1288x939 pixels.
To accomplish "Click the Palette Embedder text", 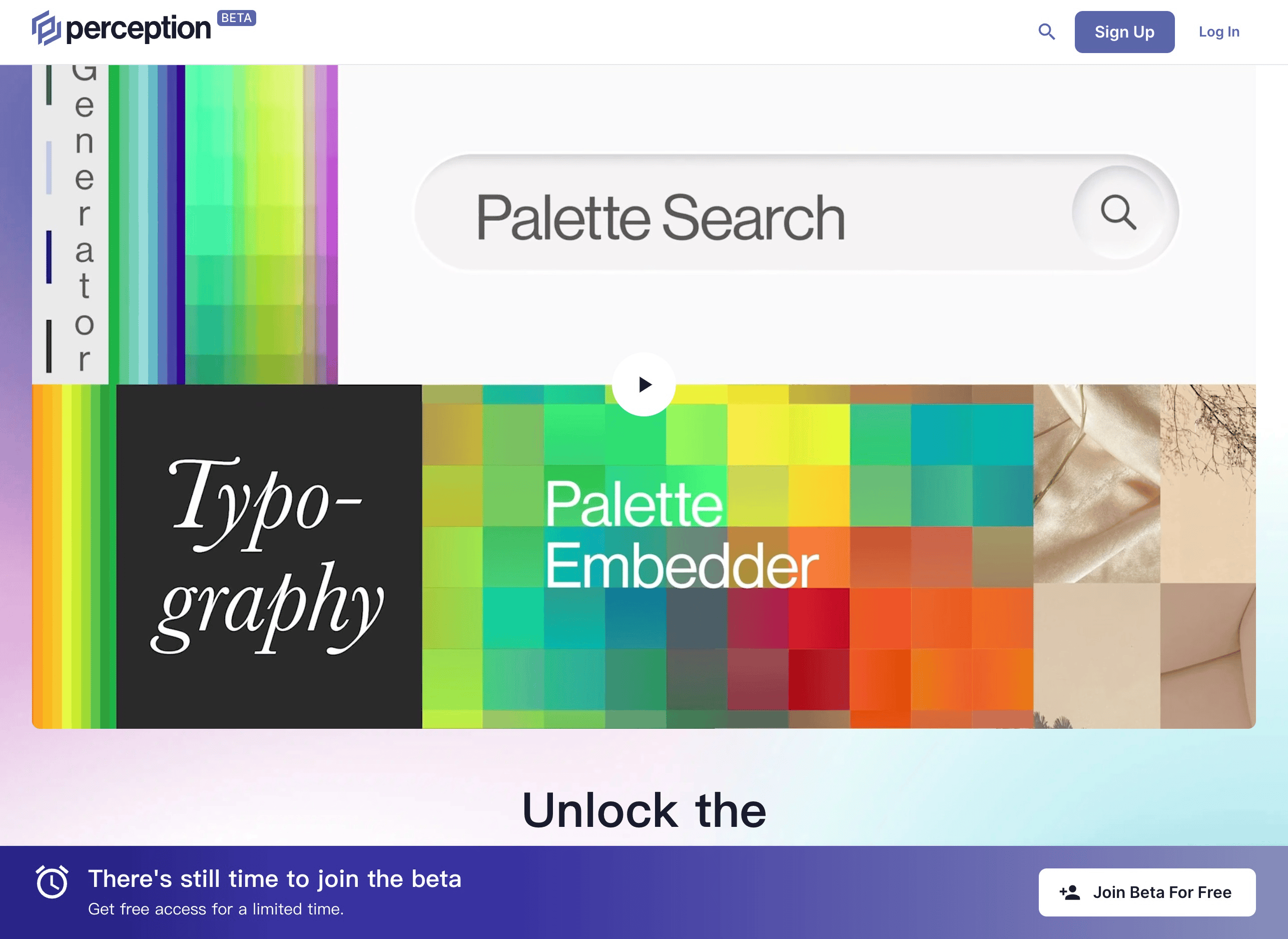I will pyautogui.click(x=681, y=534).
